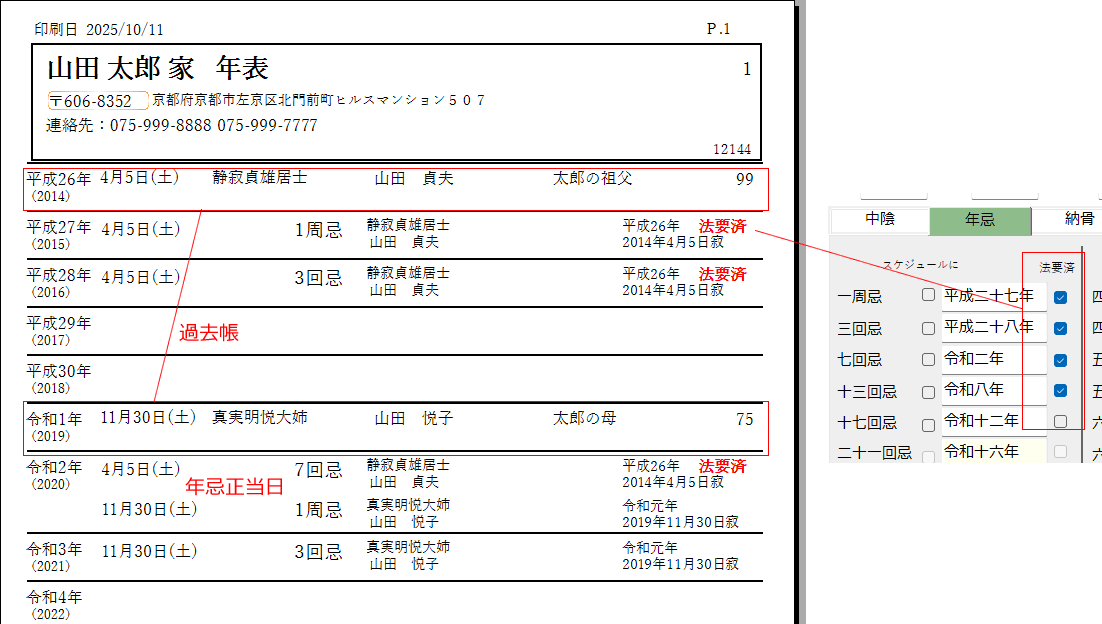This screenshot has height=624, width=1102.
Task: Enable the schedule checkbox for 十七回忌
Action: (x=928, y=422)
